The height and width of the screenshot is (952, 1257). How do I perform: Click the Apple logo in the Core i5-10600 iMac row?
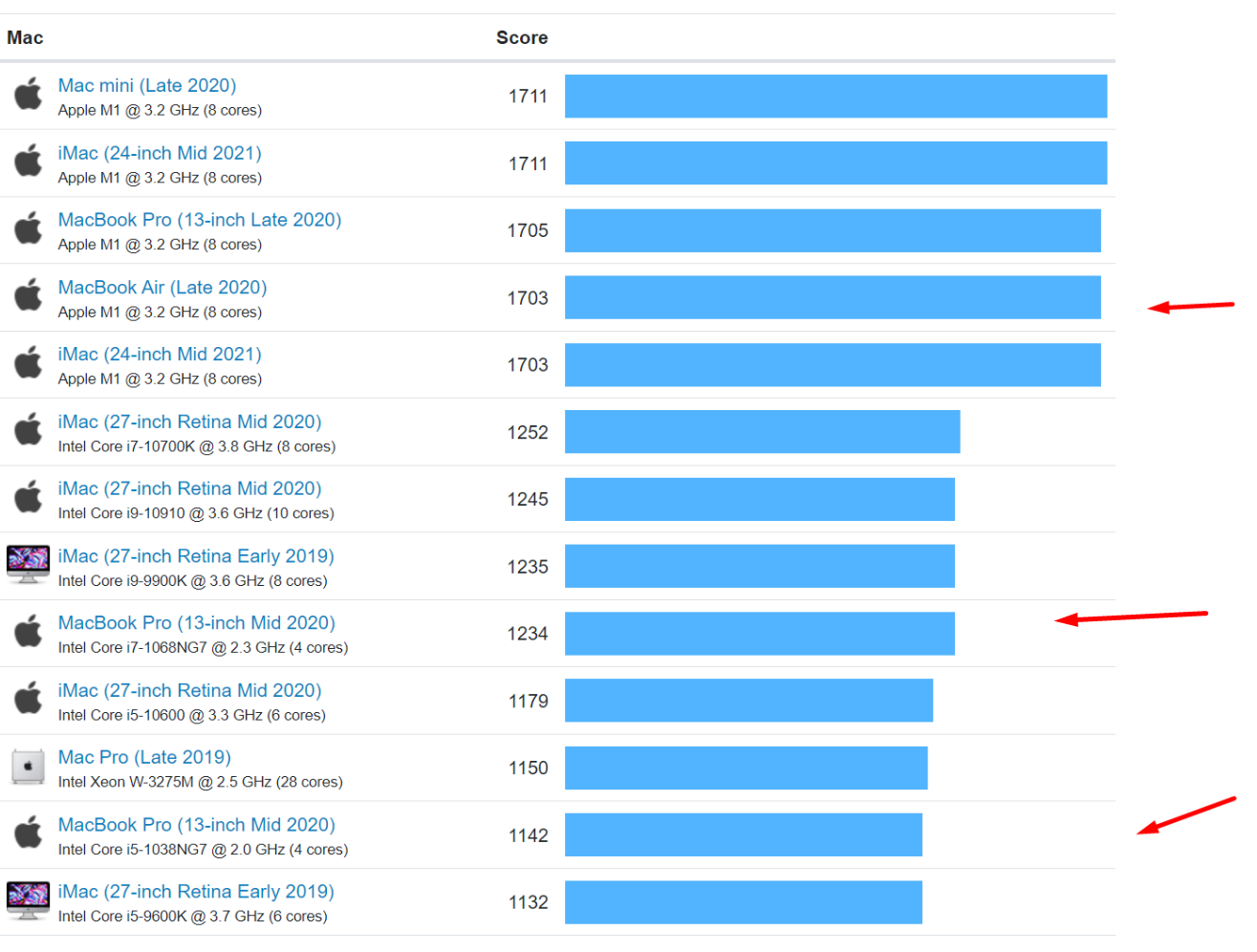[29, 699]
